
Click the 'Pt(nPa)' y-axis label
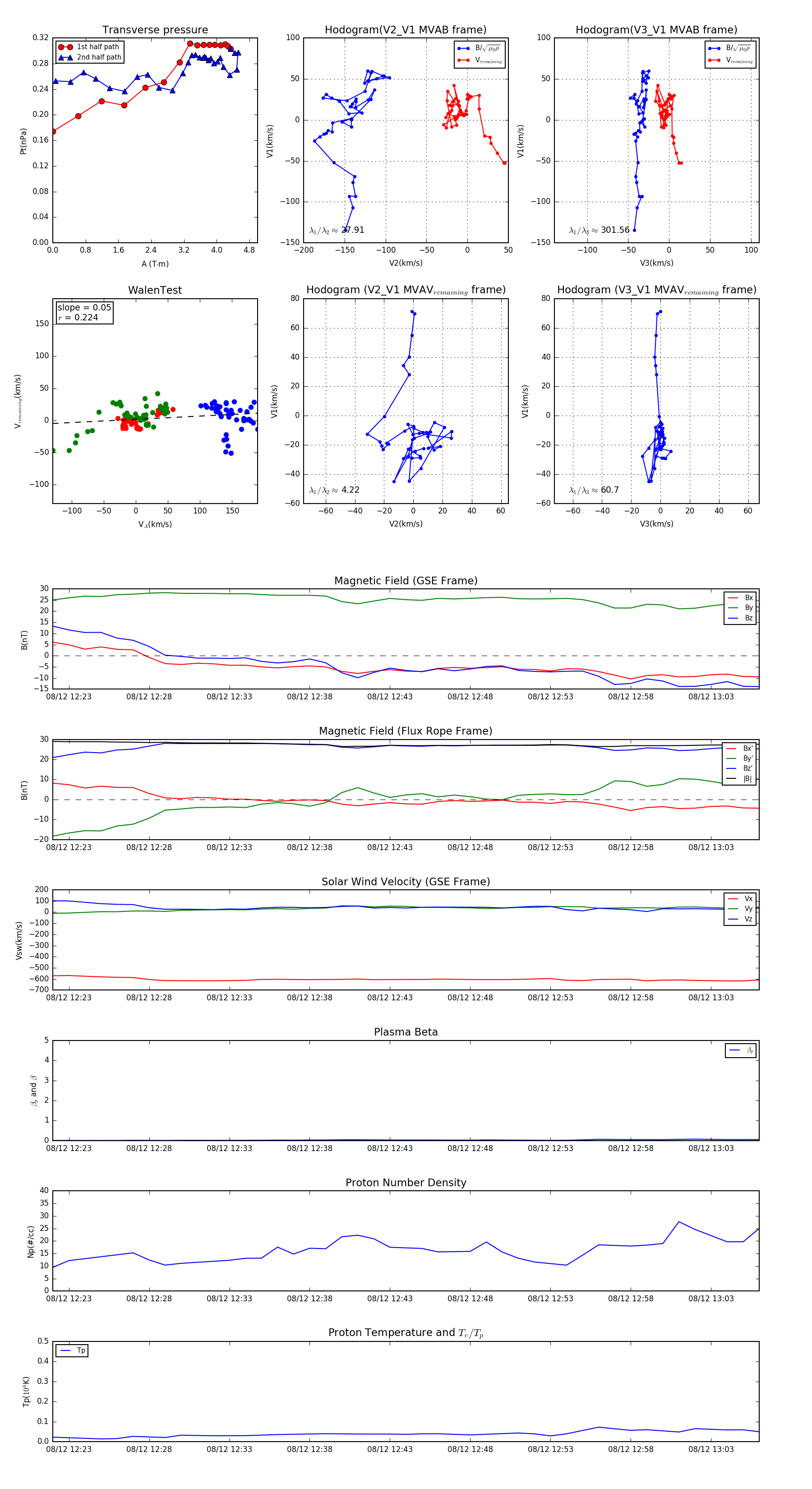coord(23,140)
